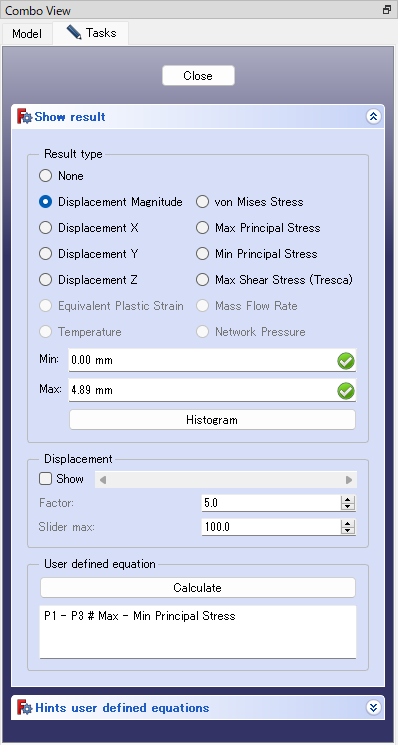Select Max Principal Stress option
The width and height of the screenshot is (398, 745).
(x=203, y=228)
